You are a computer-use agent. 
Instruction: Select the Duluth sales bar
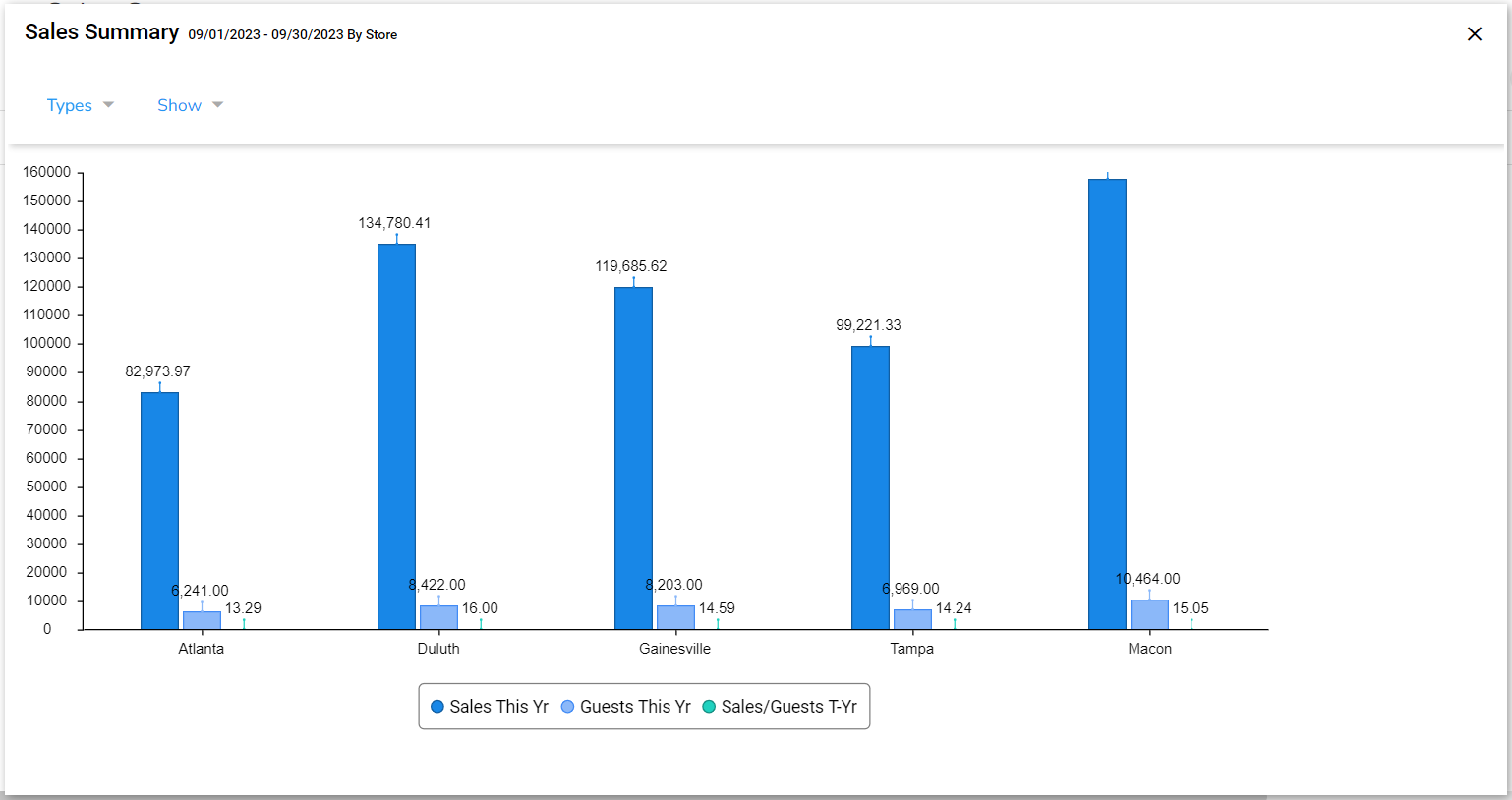[x=396, y=437]
